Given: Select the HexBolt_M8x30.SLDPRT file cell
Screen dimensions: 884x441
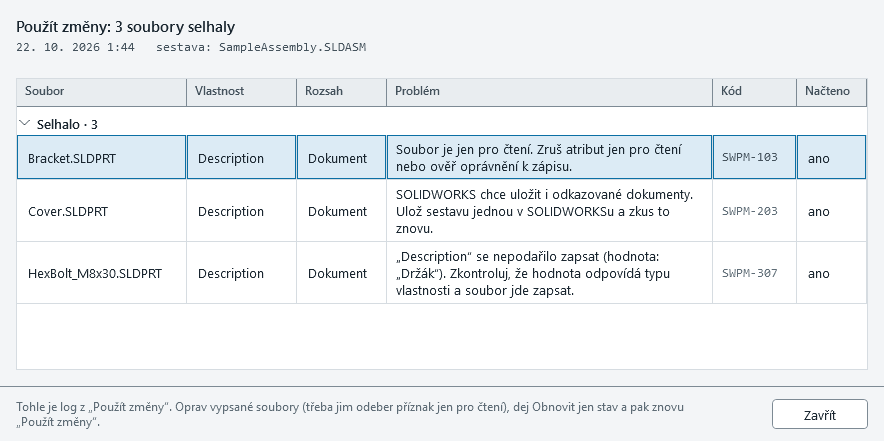Looking at the screenshot, I should coord(101,273).
